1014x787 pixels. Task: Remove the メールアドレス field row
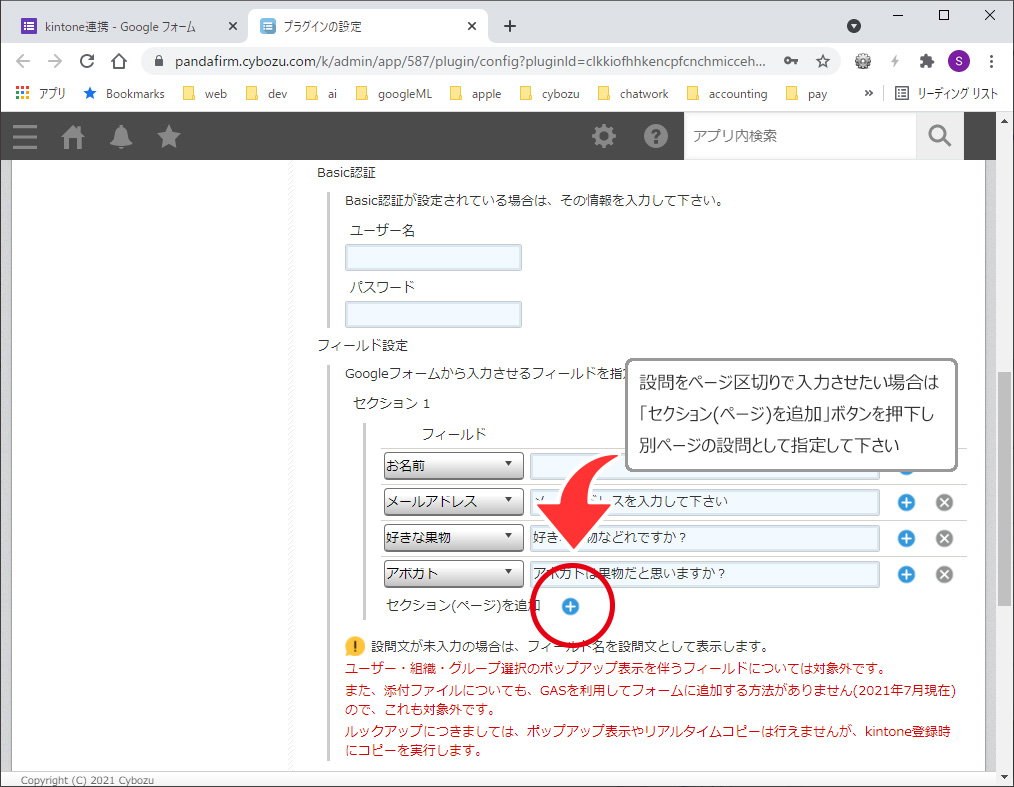(944, 502)
